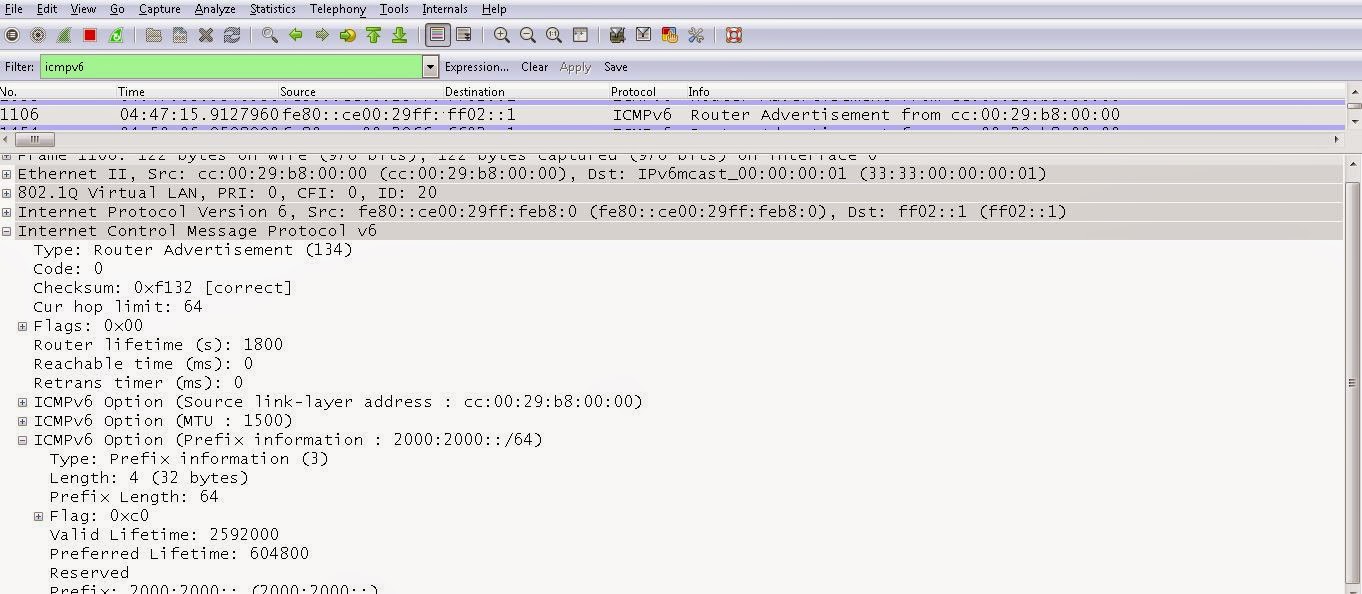Screen dimensions: 1362x594
Task: Open the Telephony menu
Action: point(337,9)
